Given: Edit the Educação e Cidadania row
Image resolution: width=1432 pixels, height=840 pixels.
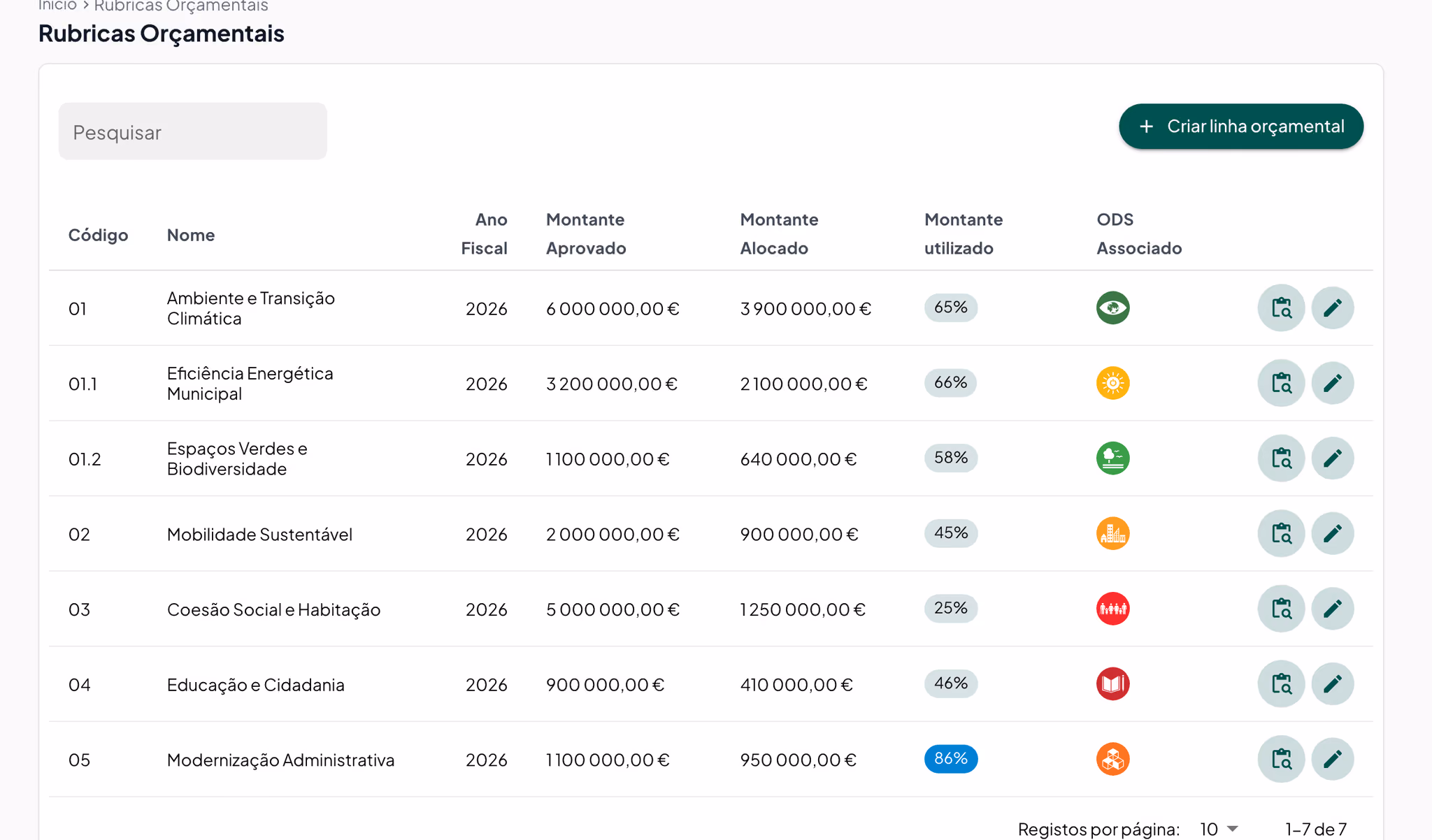Looking at the screenshot, I should tap(1333, 683).
